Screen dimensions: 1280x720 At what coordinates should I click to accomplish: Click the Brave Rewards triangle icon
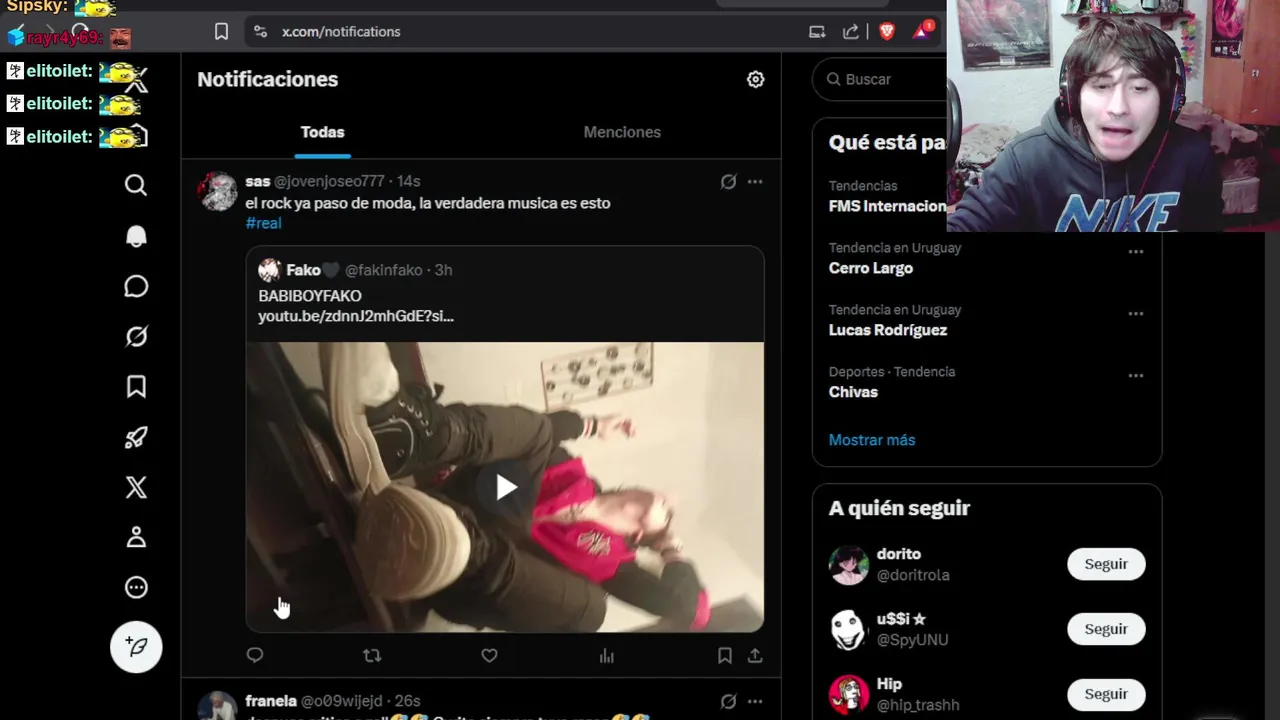pyautogui.click(x=922, y=31)
